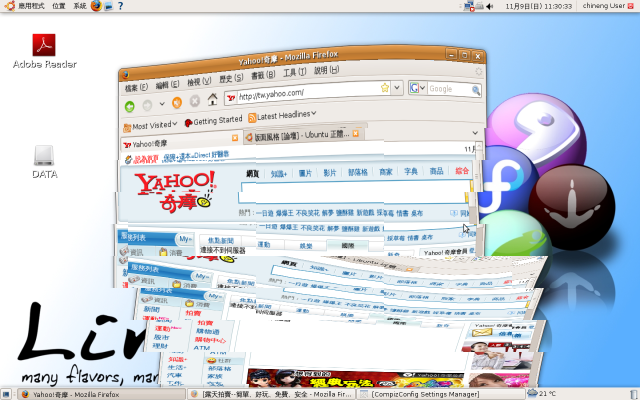The height and width of the screenshot is (400, 640).
Task: Open the list all tabs arrow
Action: 475,133
